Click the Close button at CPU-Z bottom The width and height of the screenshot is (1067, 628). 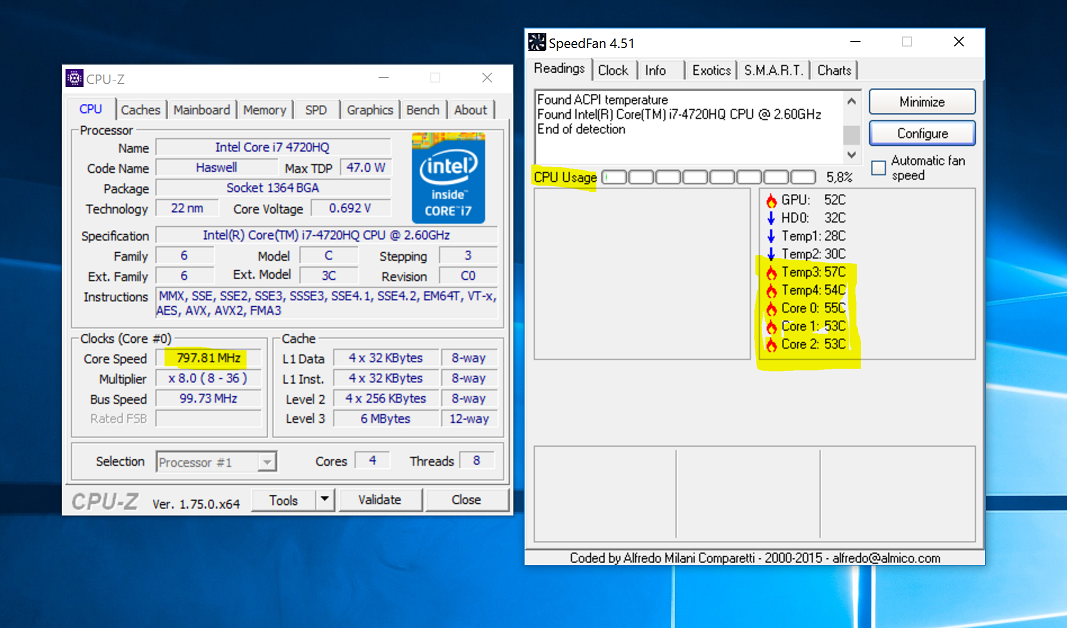tap(466, 500)
